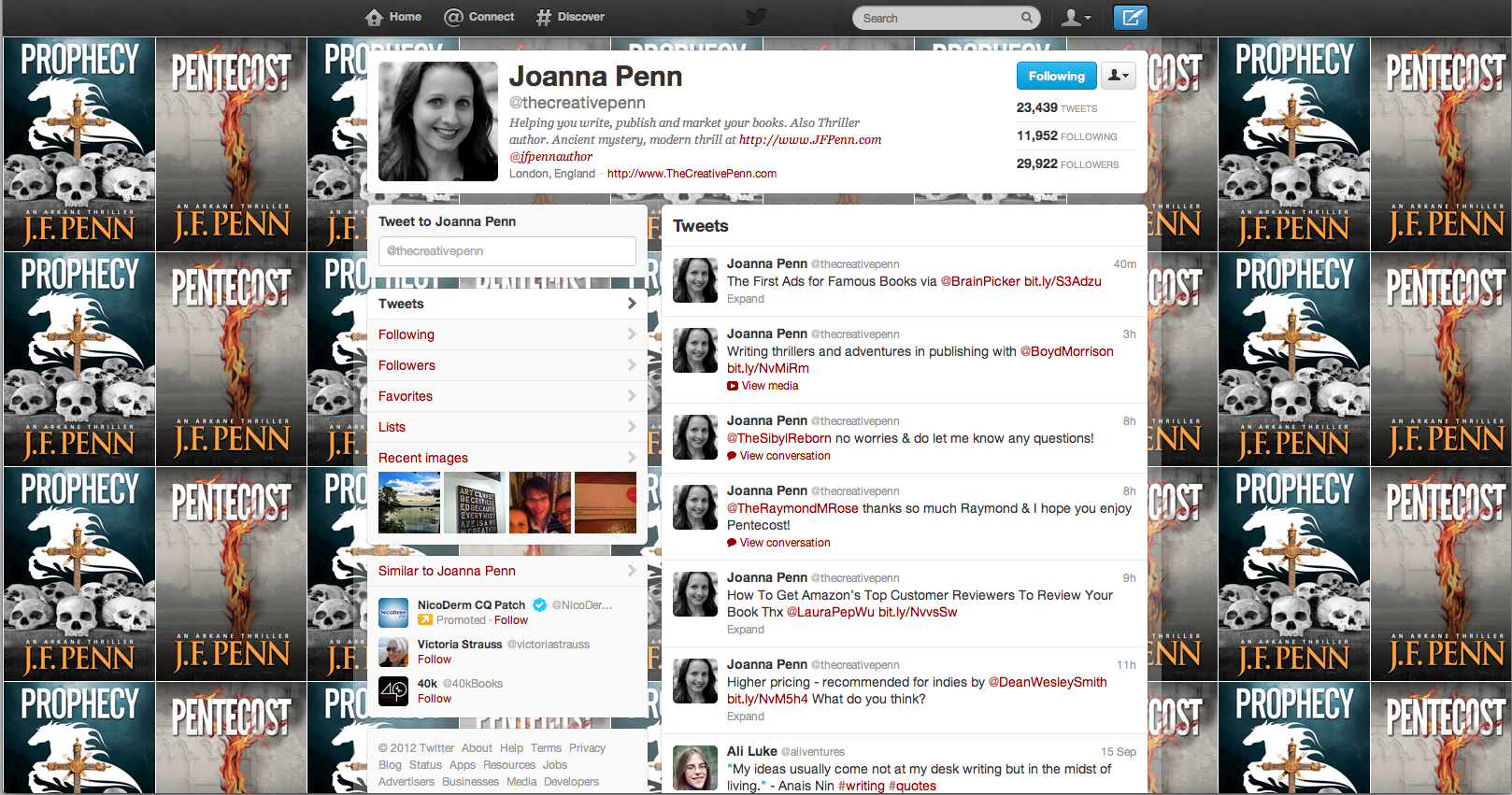
Task: Click the magnifier search icon
Action: (x=1027, y=18)
